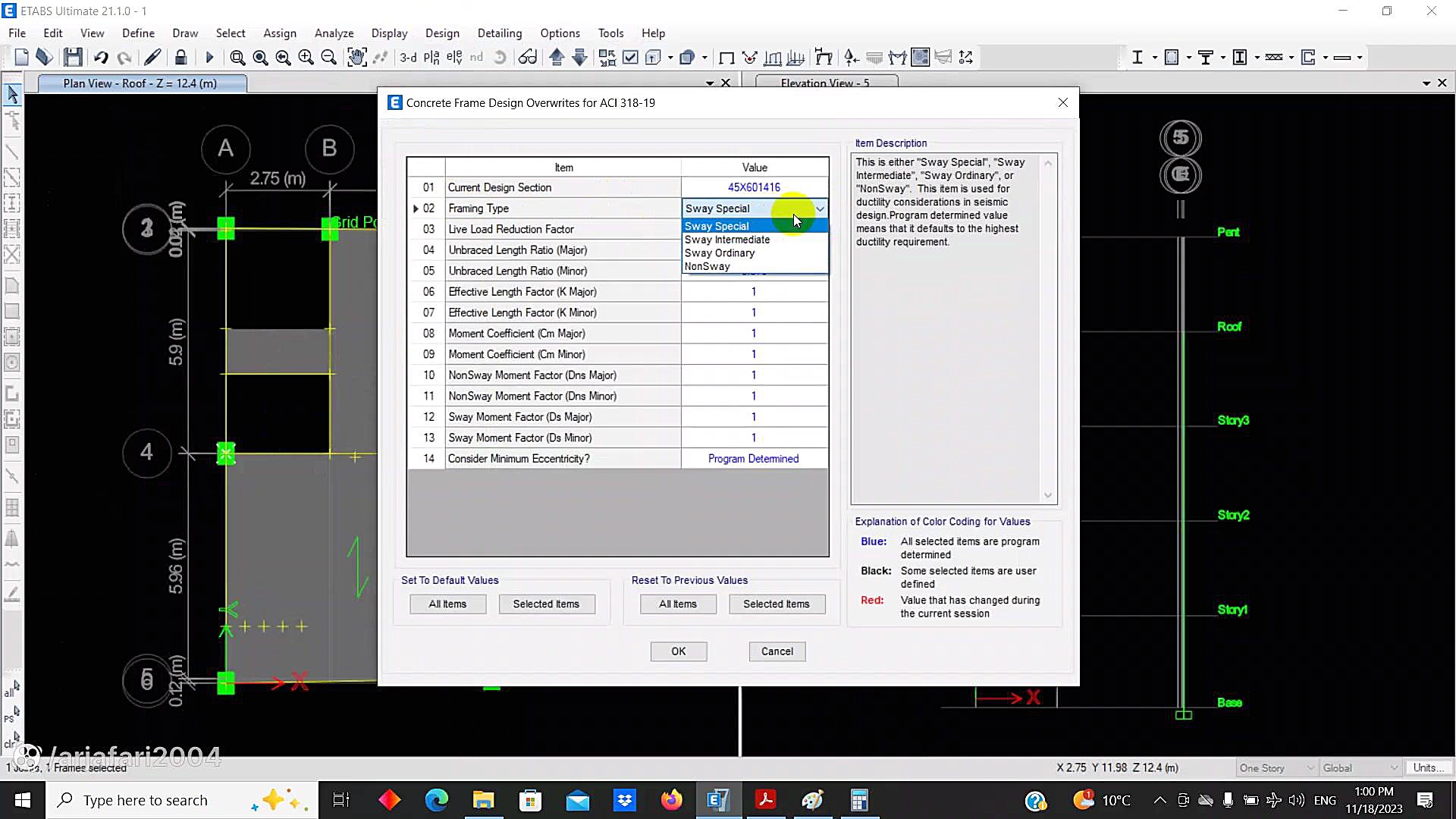Click the Show Undeformed Shape icon
Screen dimensions: 1456x819
[726, 57]
